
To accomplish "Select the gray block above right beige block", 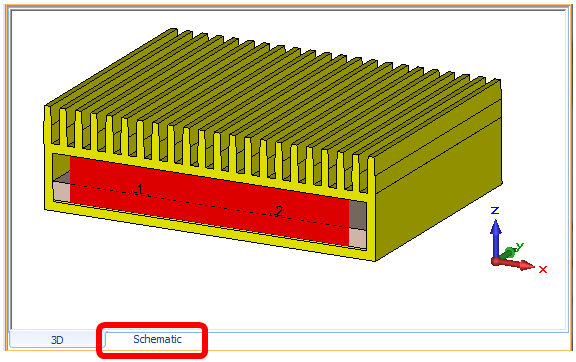I will click(x=357, y=215).
